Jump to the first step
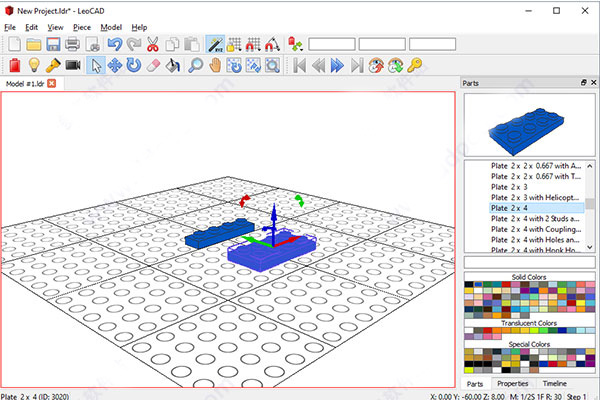600x400 pixels. (298, 65)
